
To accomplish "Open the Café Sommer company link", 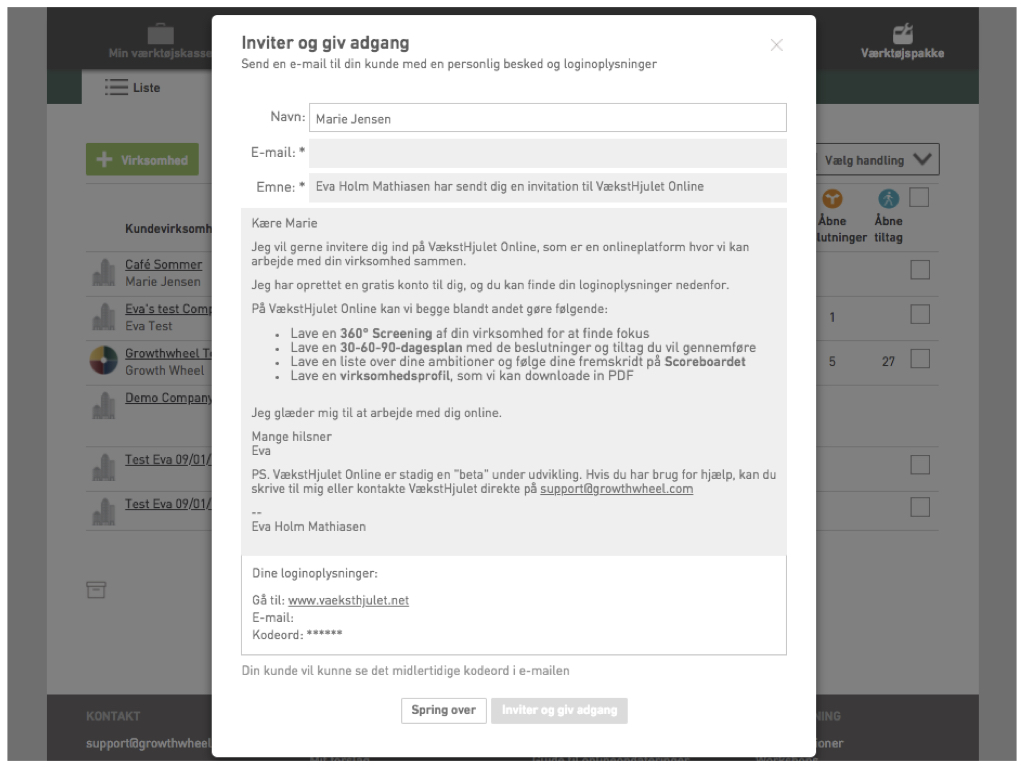I will point(163,264).
